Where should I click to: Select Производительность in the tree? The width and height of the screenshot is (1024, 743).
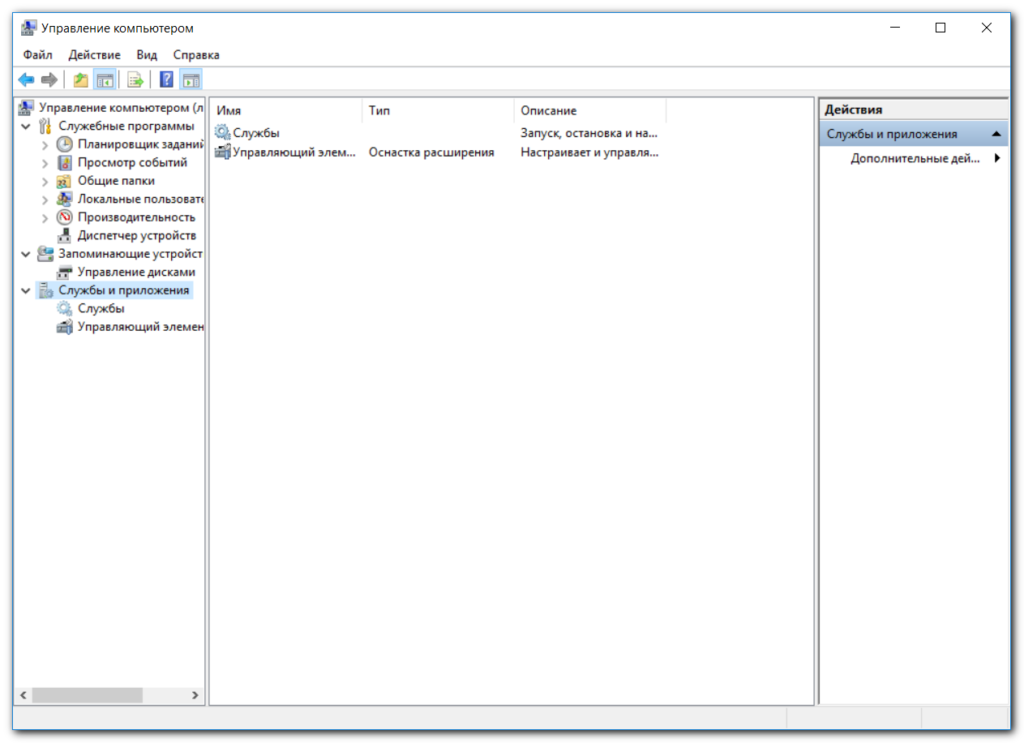pyautogui.click(x=136, y=217)
